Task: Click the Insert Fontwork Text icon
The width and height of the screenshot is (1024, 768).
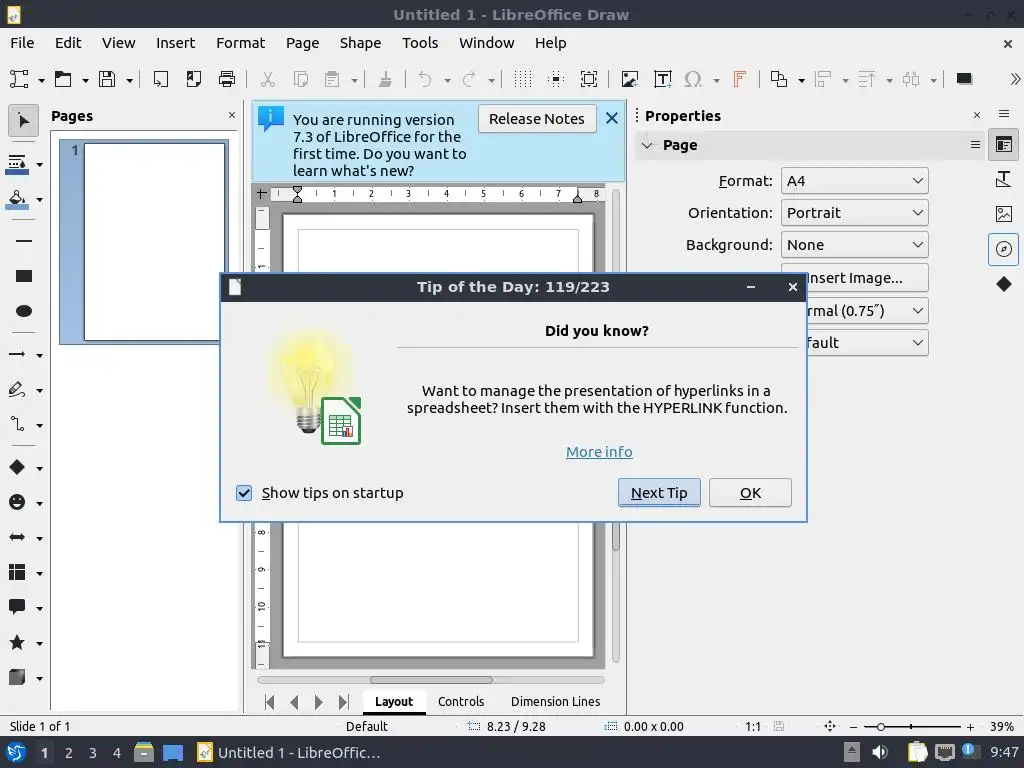Action: point(740,79)
